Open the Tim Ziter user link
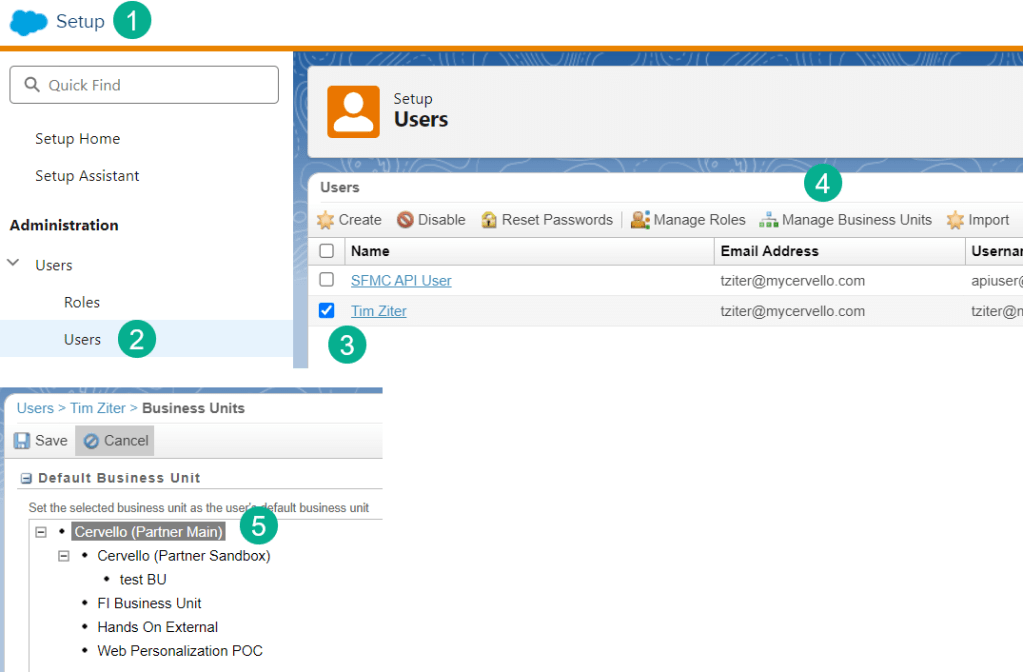1023x672 pixels. pos(378,311)
